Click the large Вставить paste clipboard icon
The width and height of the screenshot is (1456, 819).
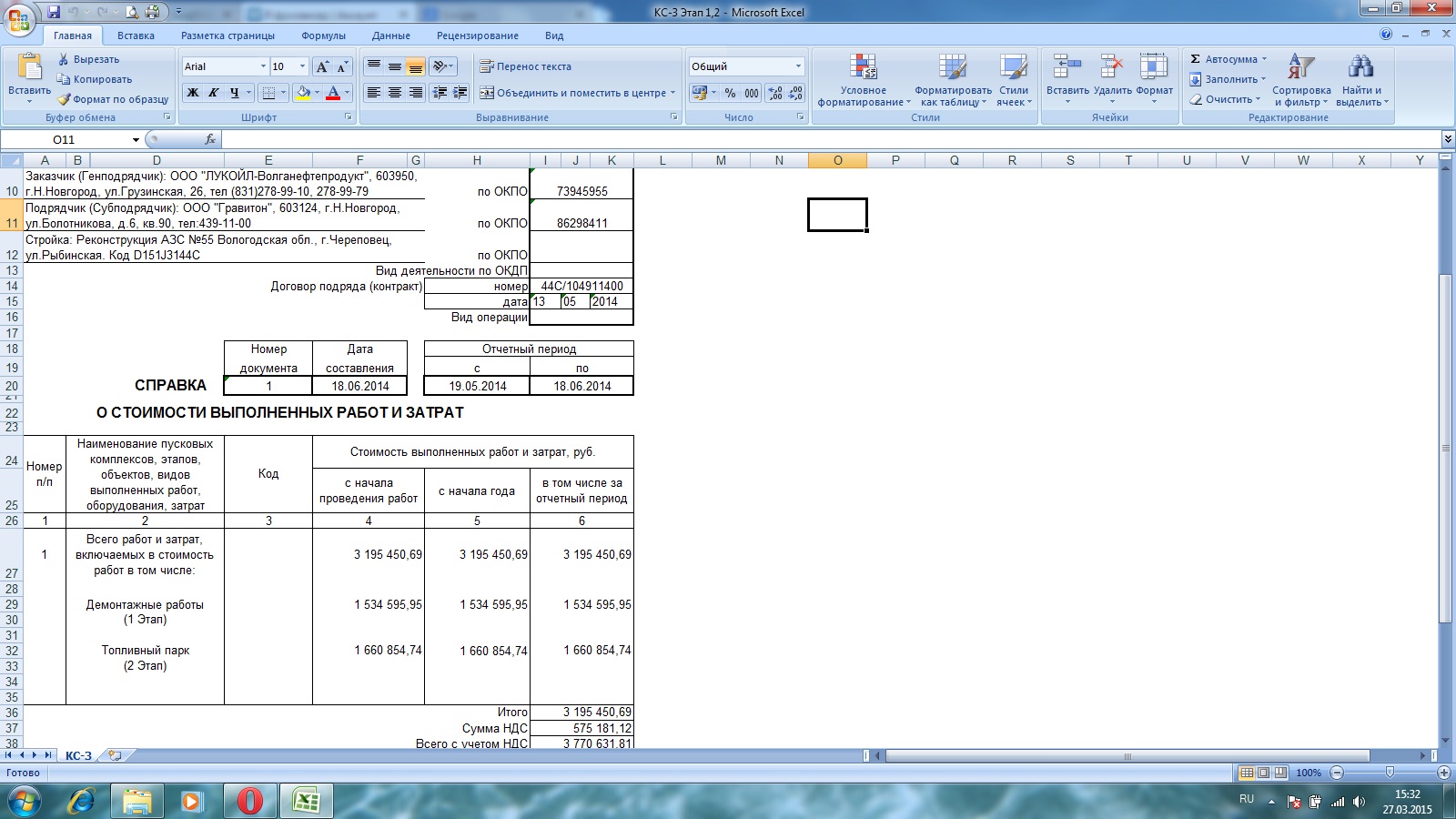click(30, 67)
